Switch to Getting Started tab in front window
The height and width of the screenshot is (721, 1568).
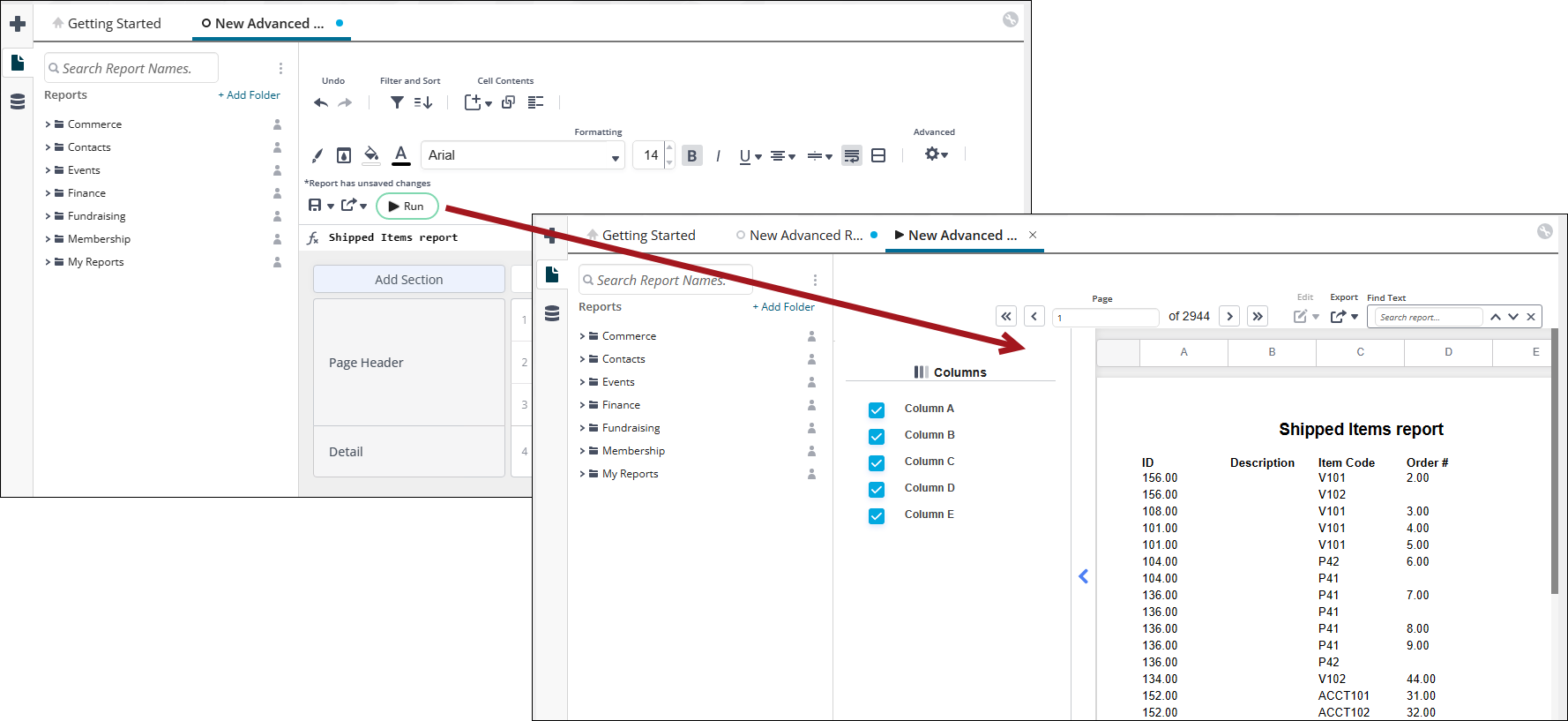point(641,235)
